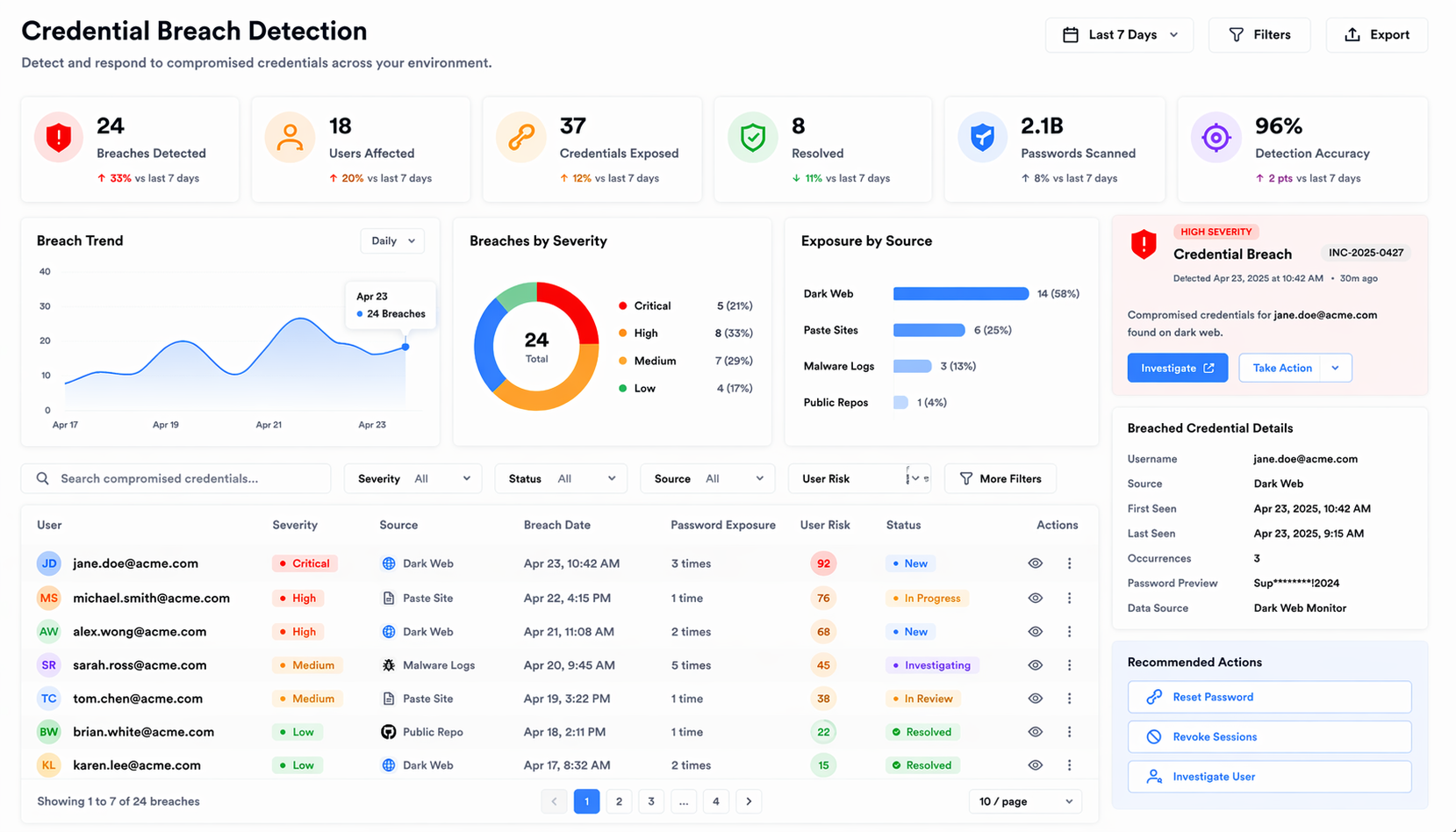Select the Reset Password recommended action
The width and height of the screenshot is (1456, 832).
coord(1269,697)
